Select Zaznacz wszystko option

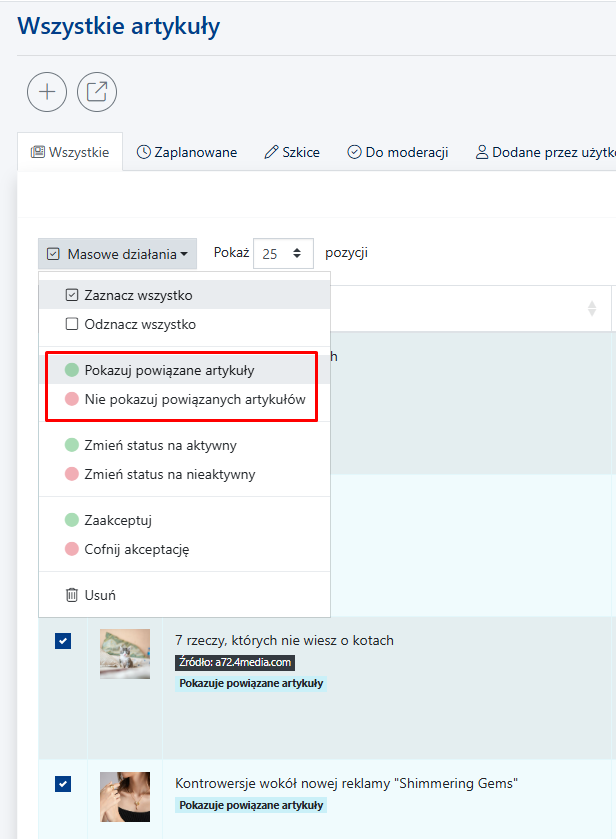tap(139, 295)
